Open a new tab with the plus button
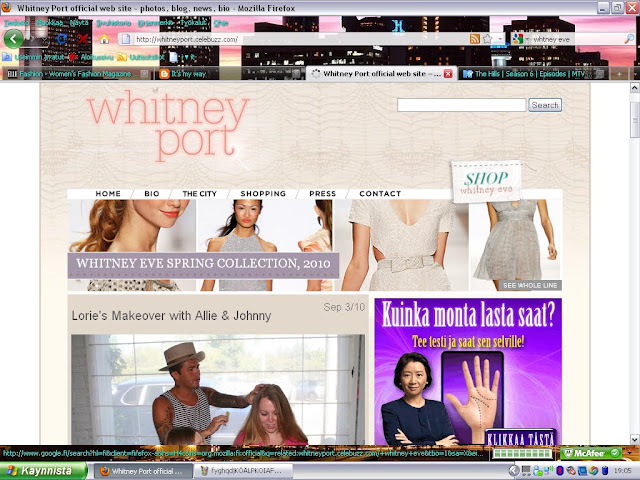 click(619, 74)
